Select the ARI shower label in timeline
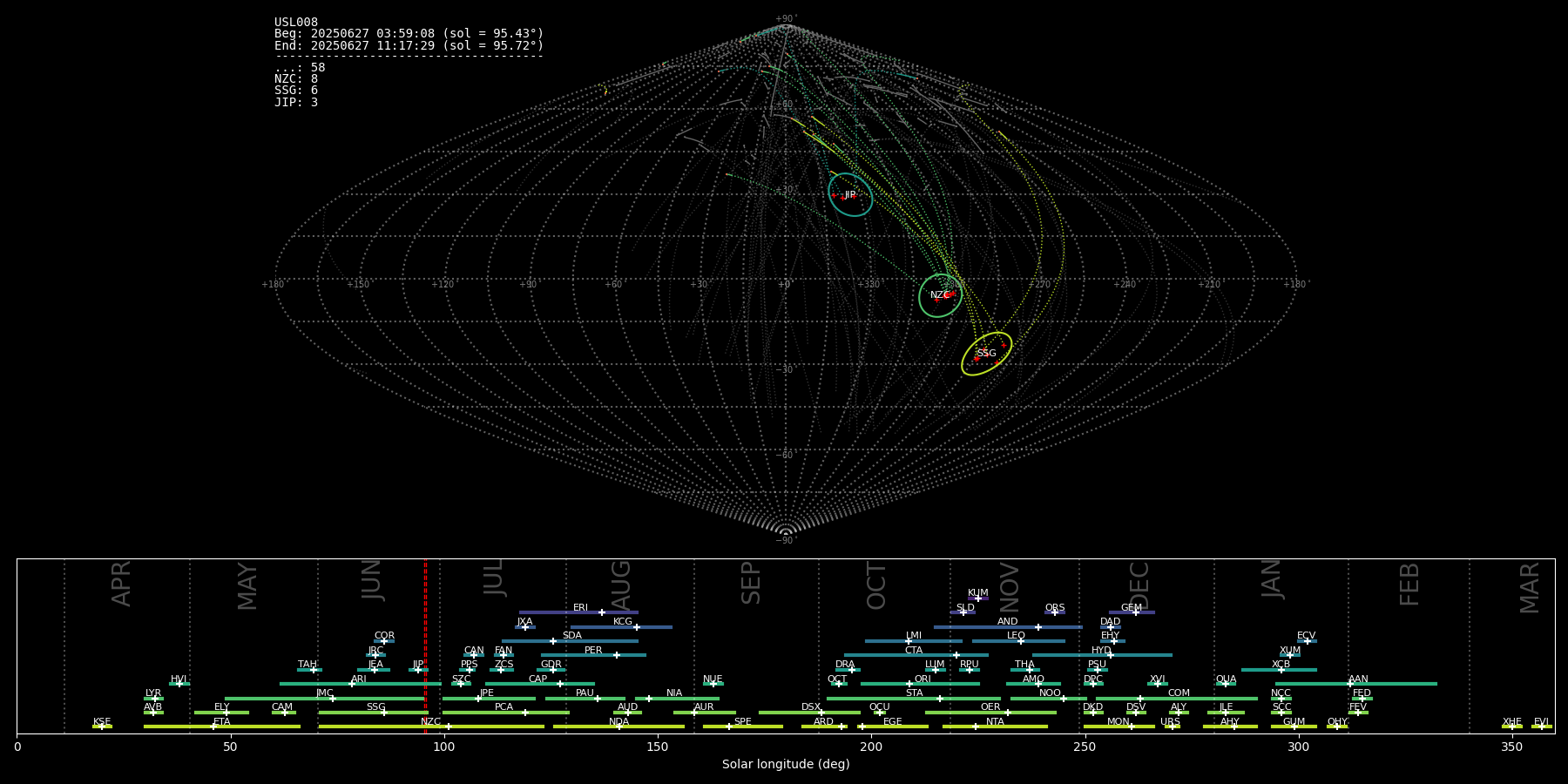The height and width of the screenshot is (784, 1568). coord(359,679)
